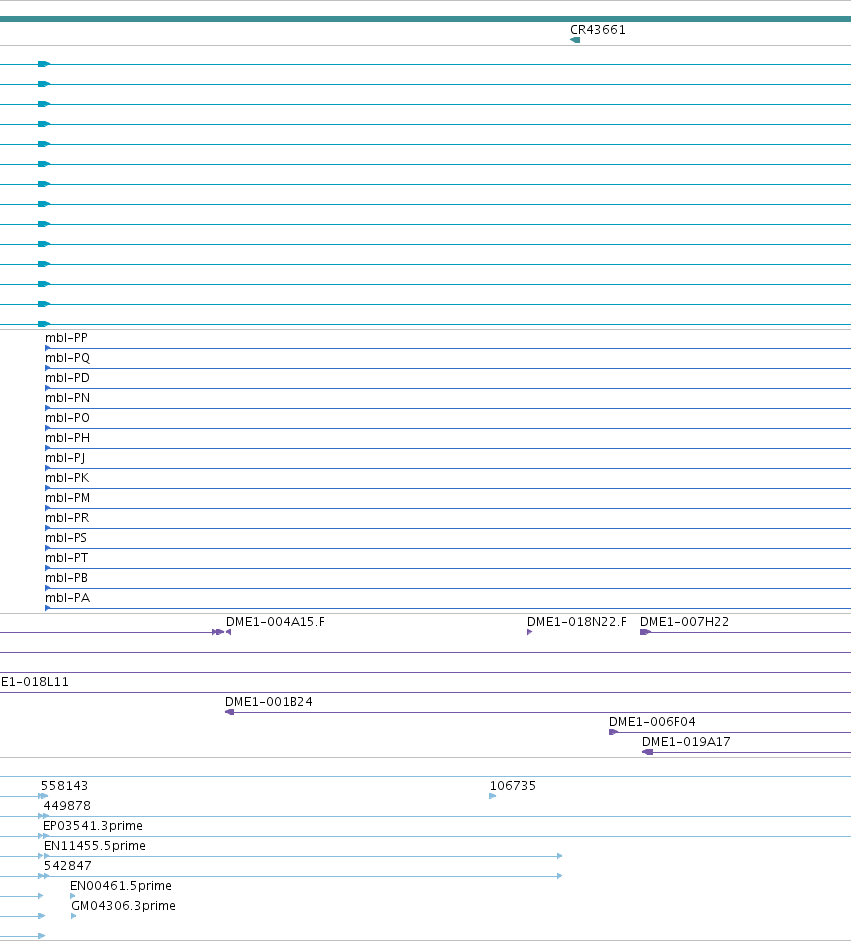Click the E1-018L11 feature label
This screenshot has height=941, width=851.
(35, 682)
